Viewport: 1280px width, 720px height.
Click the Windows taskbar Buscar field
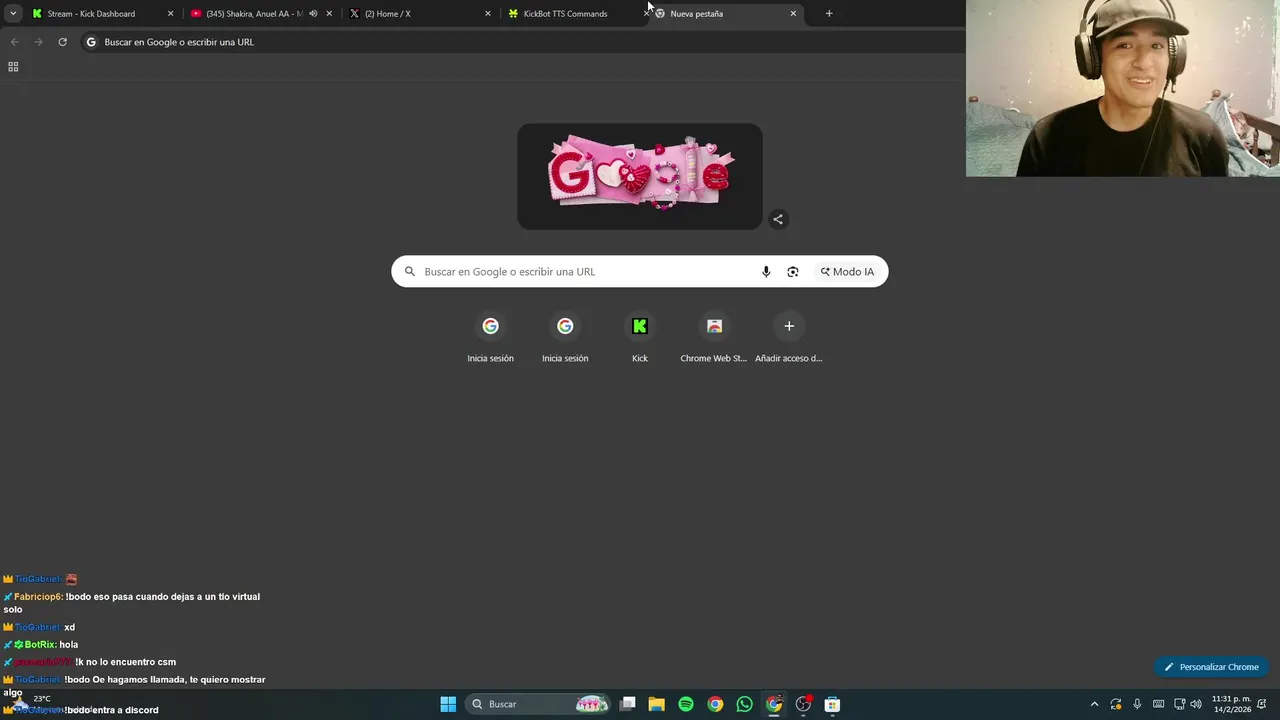click(x=540, y=704)
